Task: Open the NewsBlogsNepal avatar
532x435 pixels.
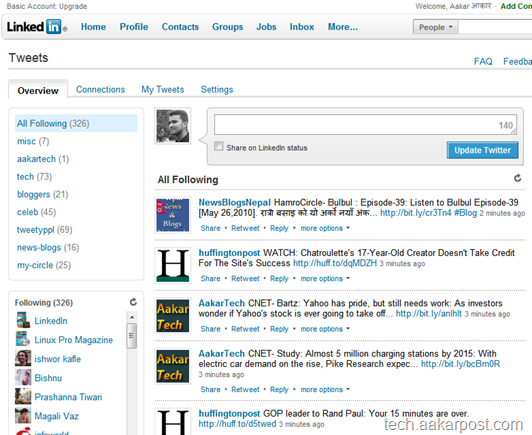Action: 173,215
